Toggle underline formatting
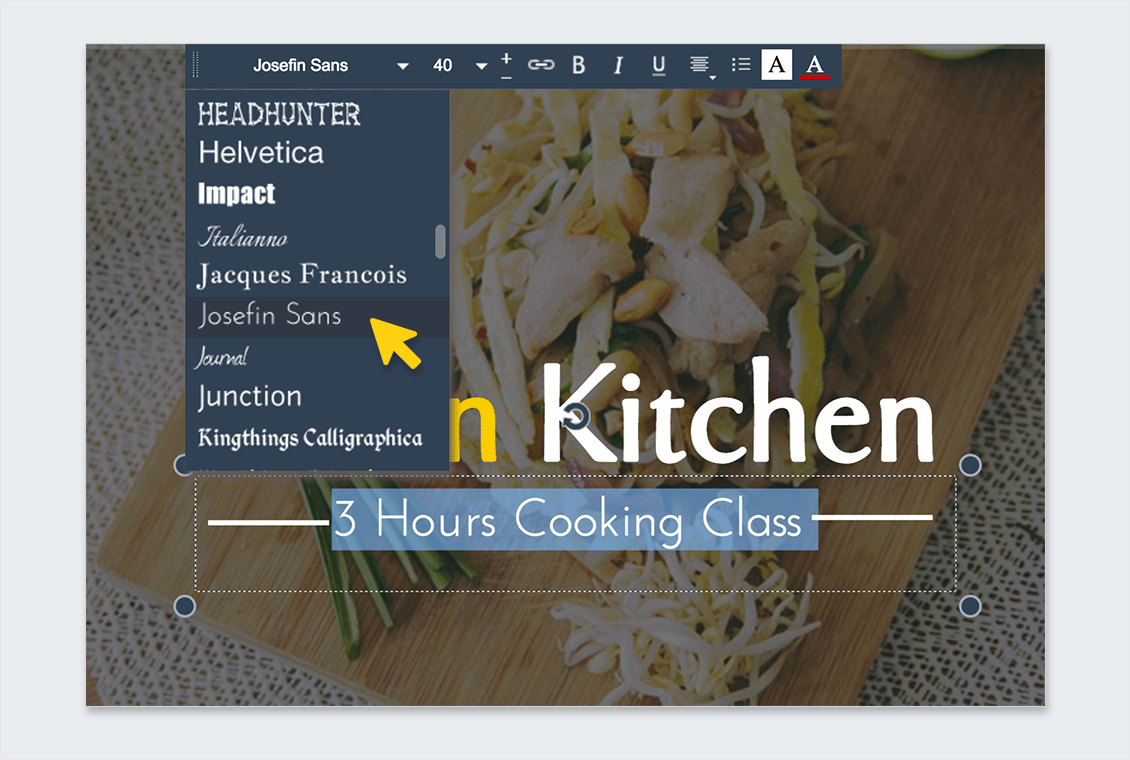This screenshot has height=760, width=1130. [x=658, y=65]
